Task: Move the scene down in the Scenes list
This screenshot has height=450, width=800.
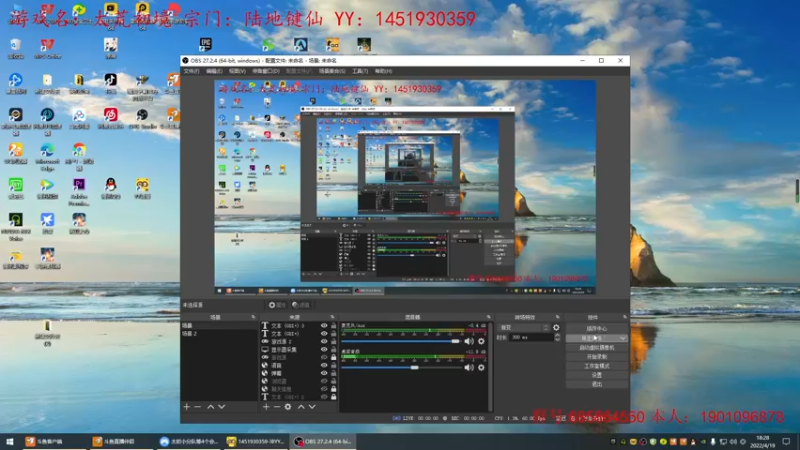Action: point(221,407)
